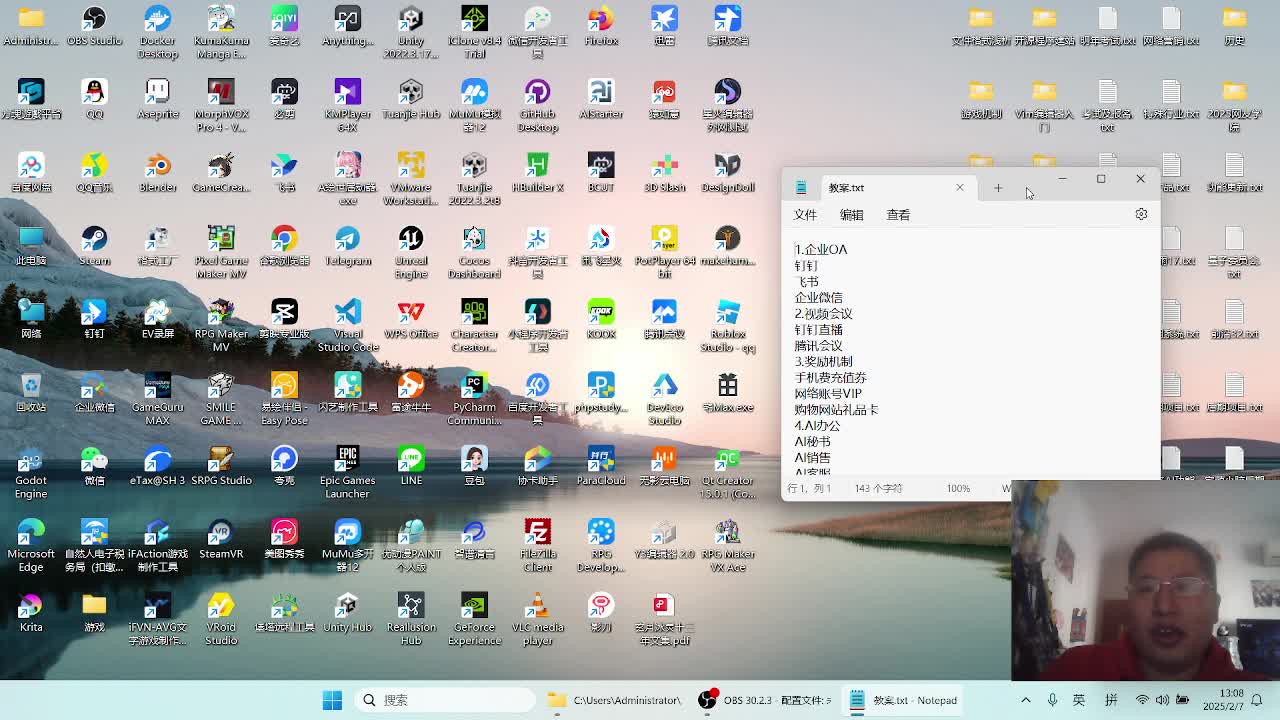The image size is (1280, 720).
Task: Launch Docker Desktop from the desktop
Action: [157, 32]
